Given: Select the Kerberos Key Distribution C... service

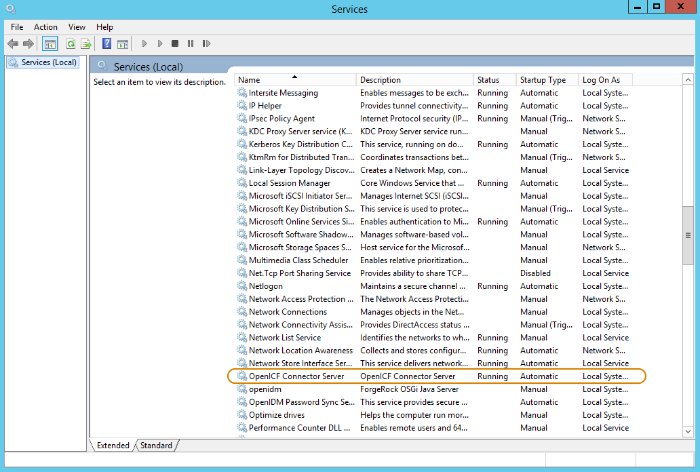Looking at the screenshot, I should click(300, 144).
